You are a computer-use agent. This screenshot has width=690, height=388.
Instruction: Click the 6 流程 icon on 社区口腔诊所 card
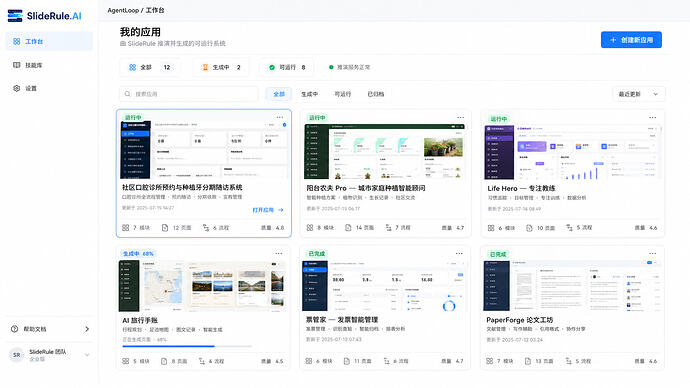pyautogui.click(x=206, y=228)
